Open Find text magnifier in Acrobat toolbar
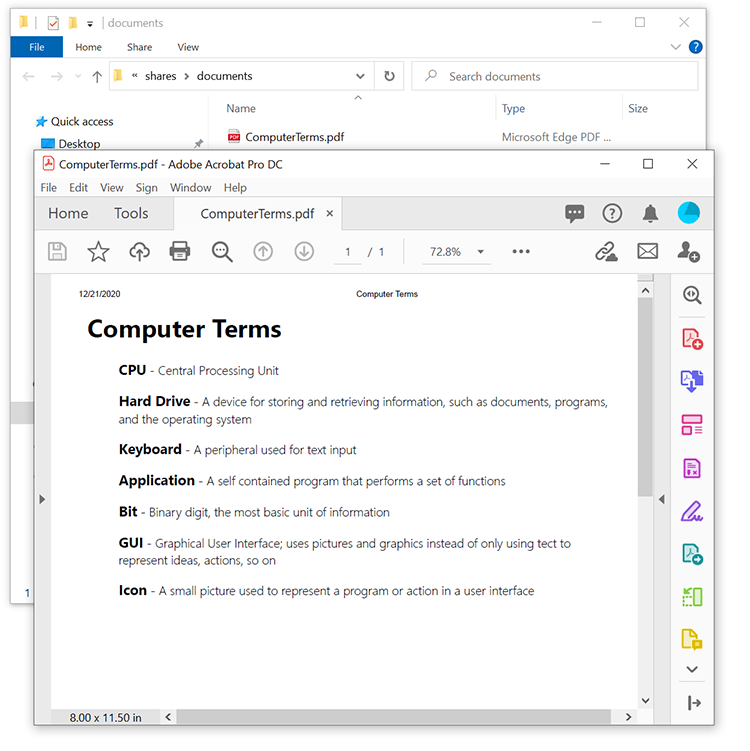Screen dimensions: 750x751 (x=222, y=252)
